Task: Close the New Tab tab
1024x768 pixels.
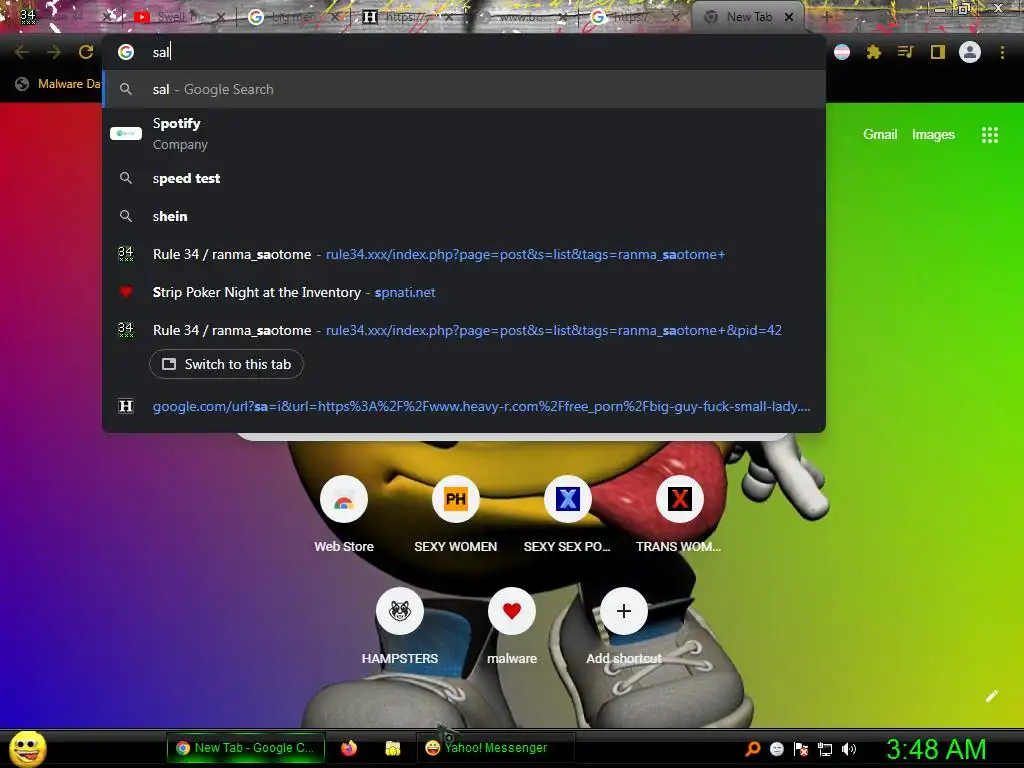Action: point(789,17)
